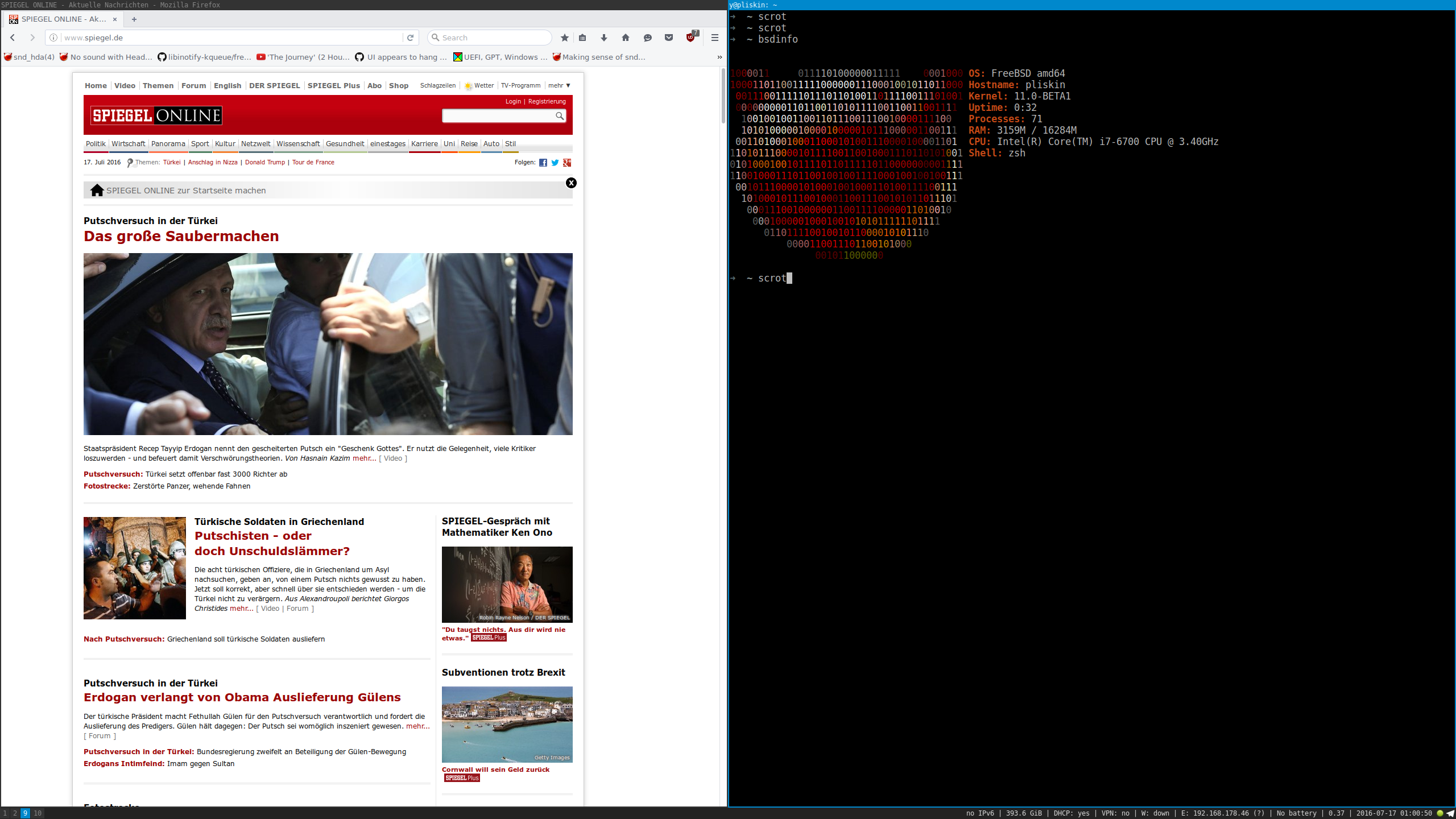Click the Firefox forward arrow button
This screenshot has width=1456, height=819.
32,38
